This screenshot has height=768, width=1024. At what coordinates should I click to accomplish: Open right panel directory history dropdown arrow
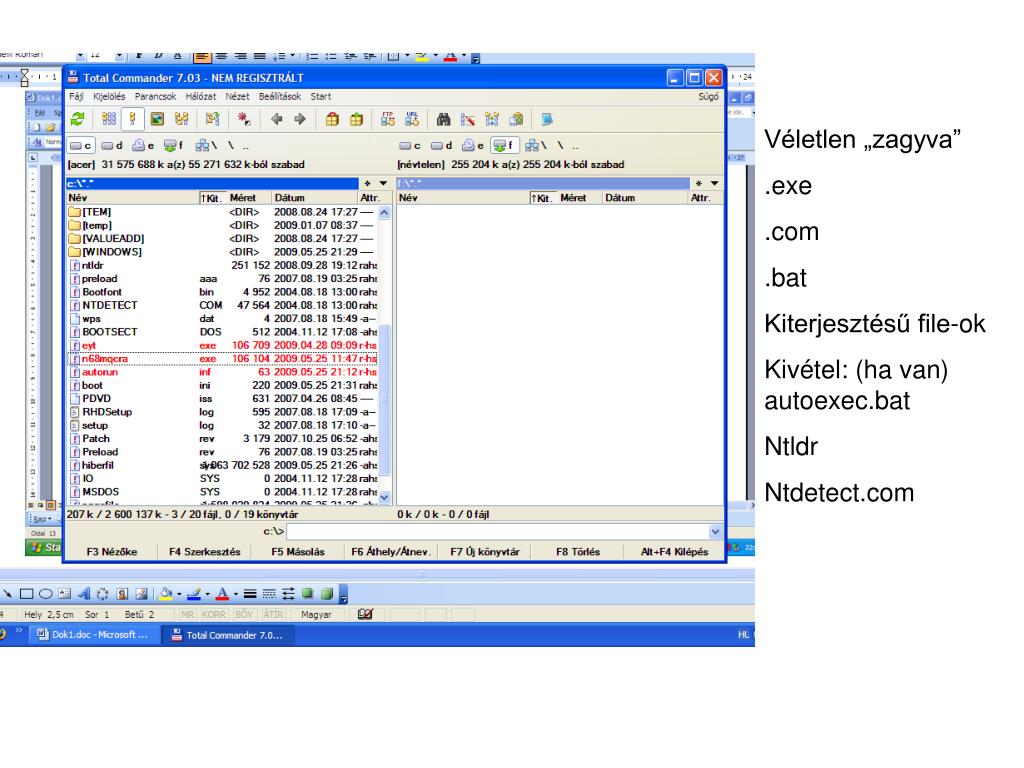coord(714,184)
